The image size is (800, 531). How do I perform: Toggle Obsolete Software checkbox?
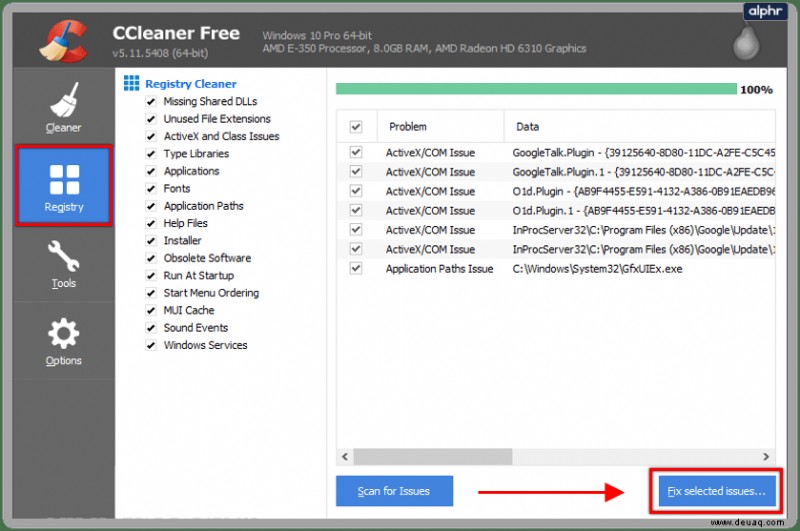[x=151, y=258]
